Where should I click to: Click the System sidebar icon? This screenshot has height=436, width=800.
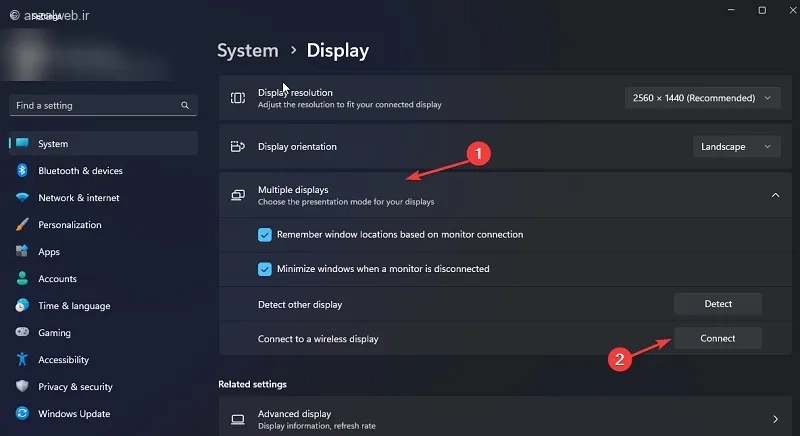(x=22, y=143)
